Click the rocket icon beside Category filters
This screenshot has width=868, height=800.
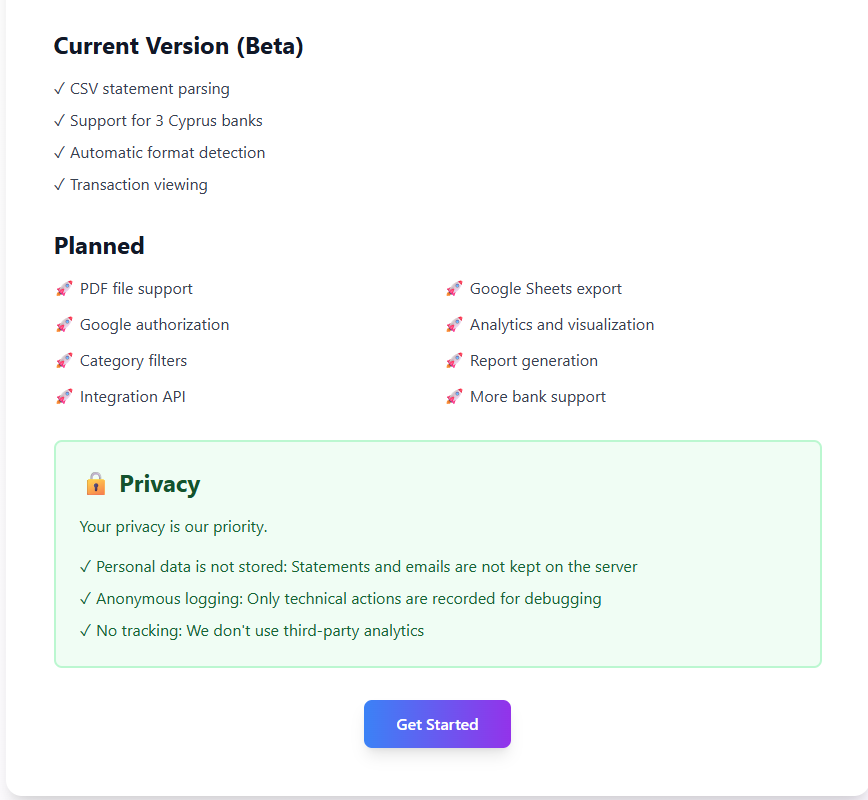pyautogui.click(x=63, y=360)
